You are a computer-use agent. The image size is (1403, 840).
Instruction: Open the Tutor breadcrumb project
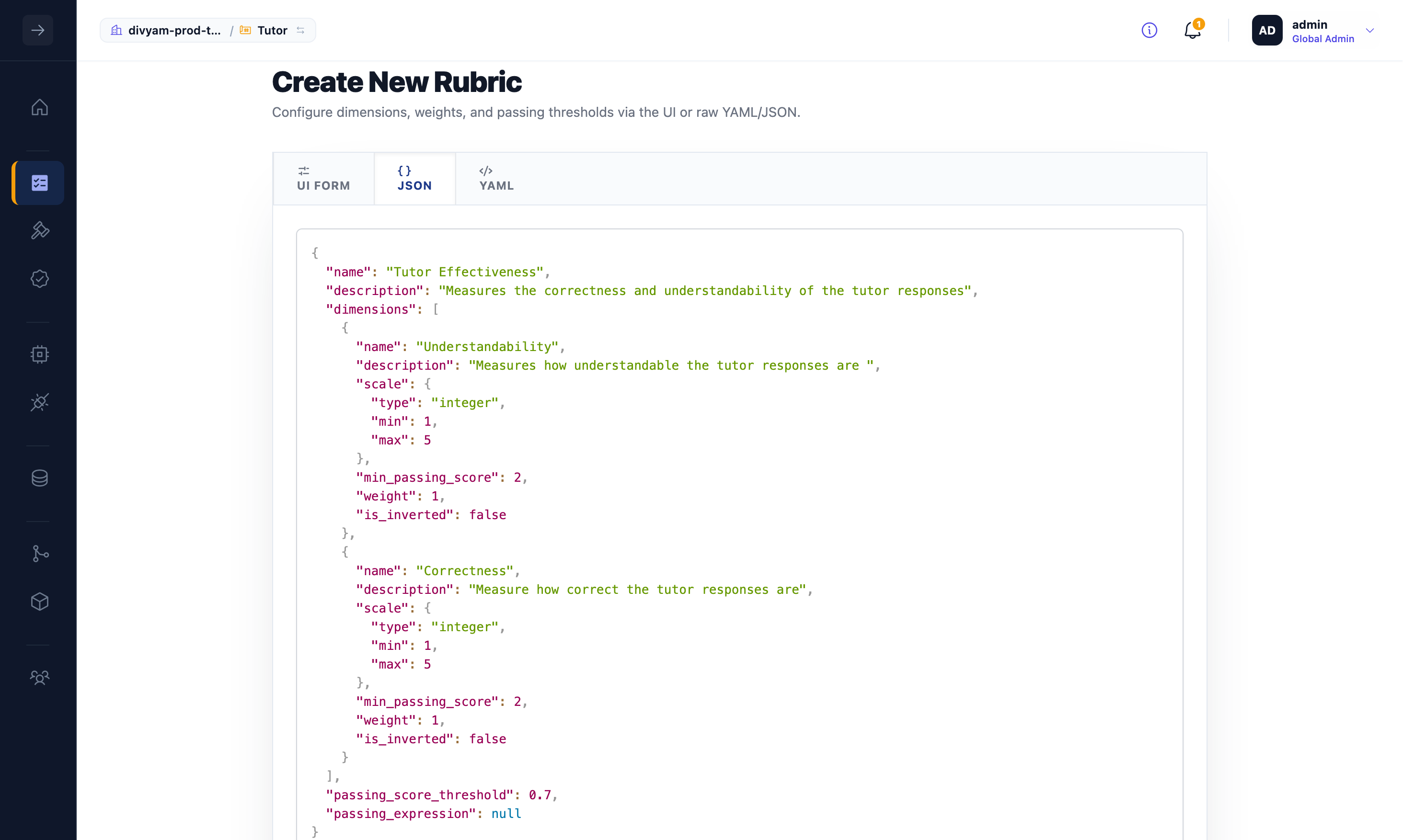(272, 31)
